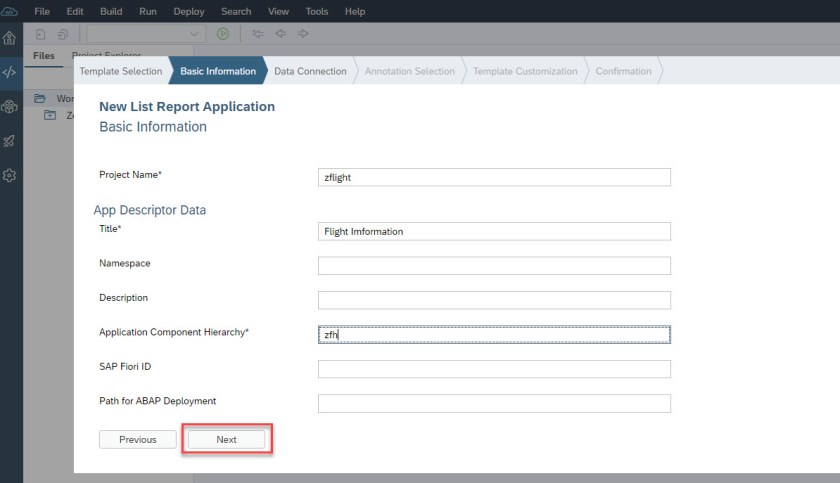Click the Namespace input field

click(494, 265)
